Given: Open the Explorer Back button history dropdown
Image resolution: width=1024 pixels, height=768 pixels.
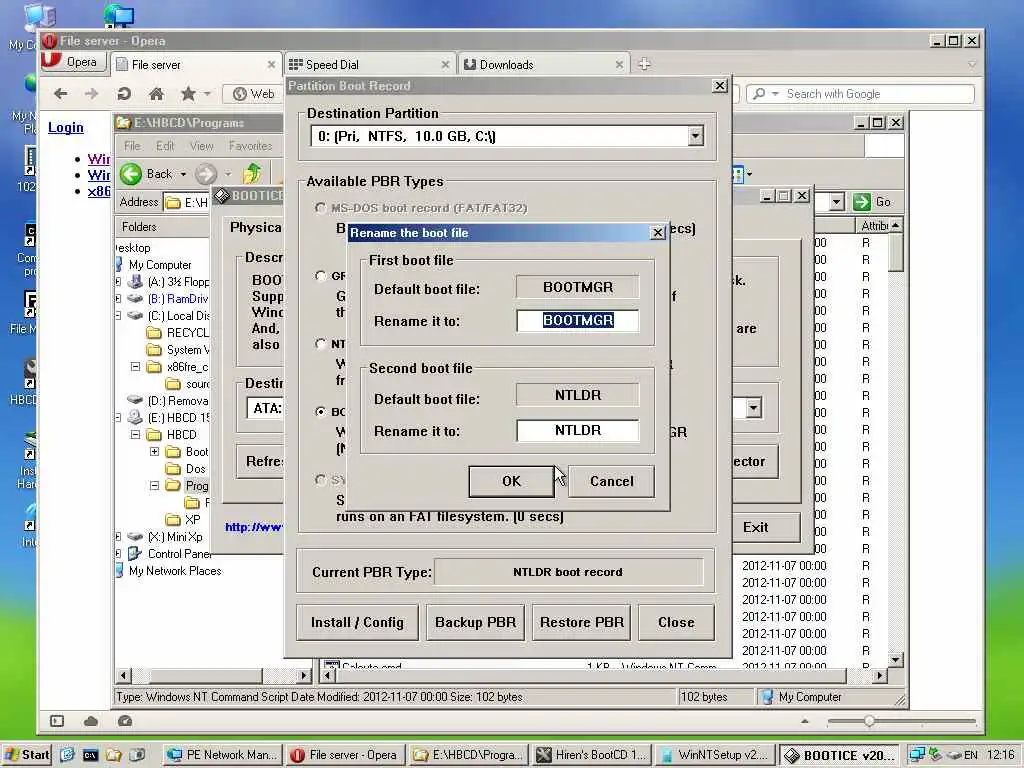Looking at the screenshot, I should pos(183,174).
